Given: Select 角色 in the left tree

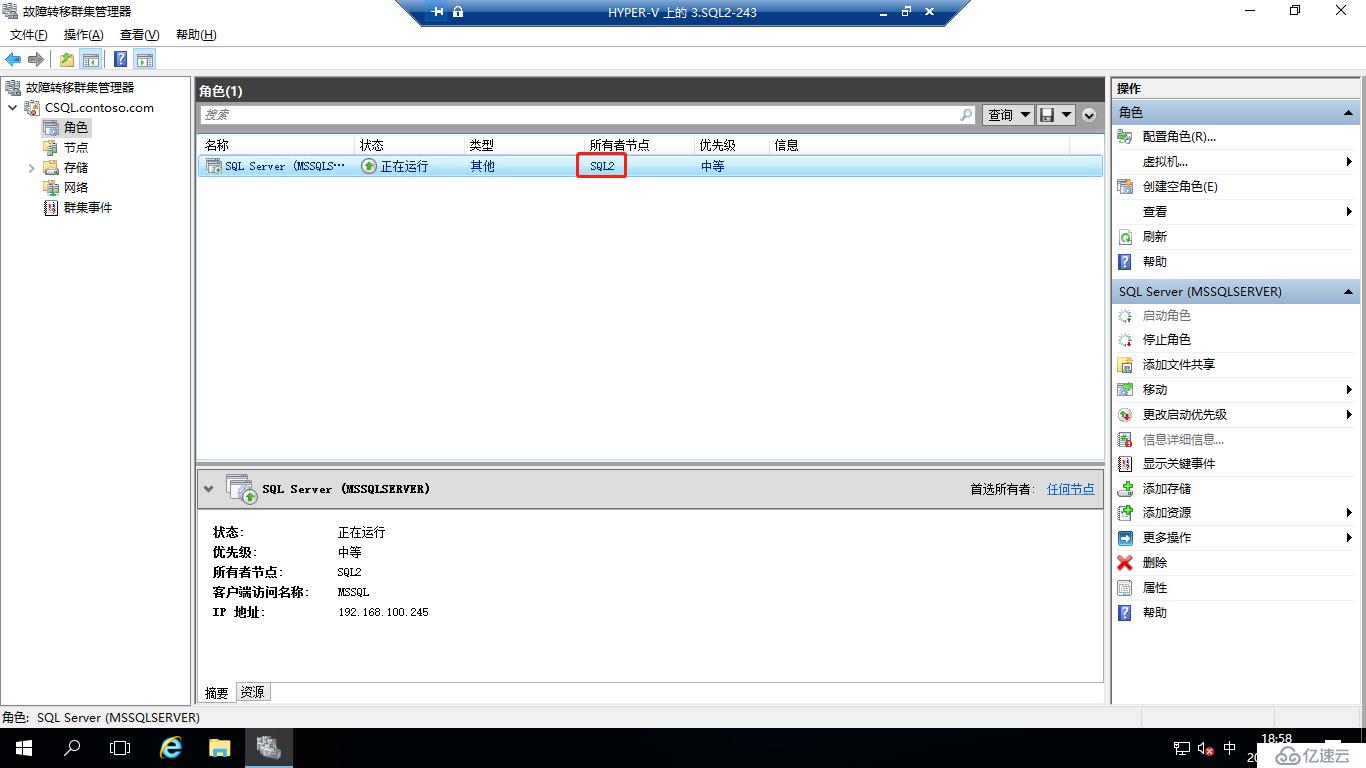Looking at the screenshot, I should pyautogui.click(x=76, y=128).
